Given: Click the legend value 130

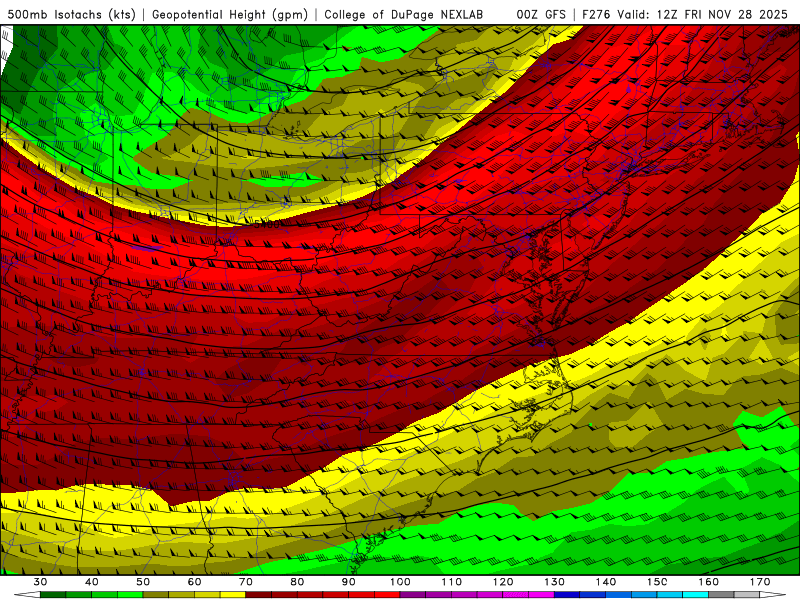Looking at the screenshot, I should point(555,582).
